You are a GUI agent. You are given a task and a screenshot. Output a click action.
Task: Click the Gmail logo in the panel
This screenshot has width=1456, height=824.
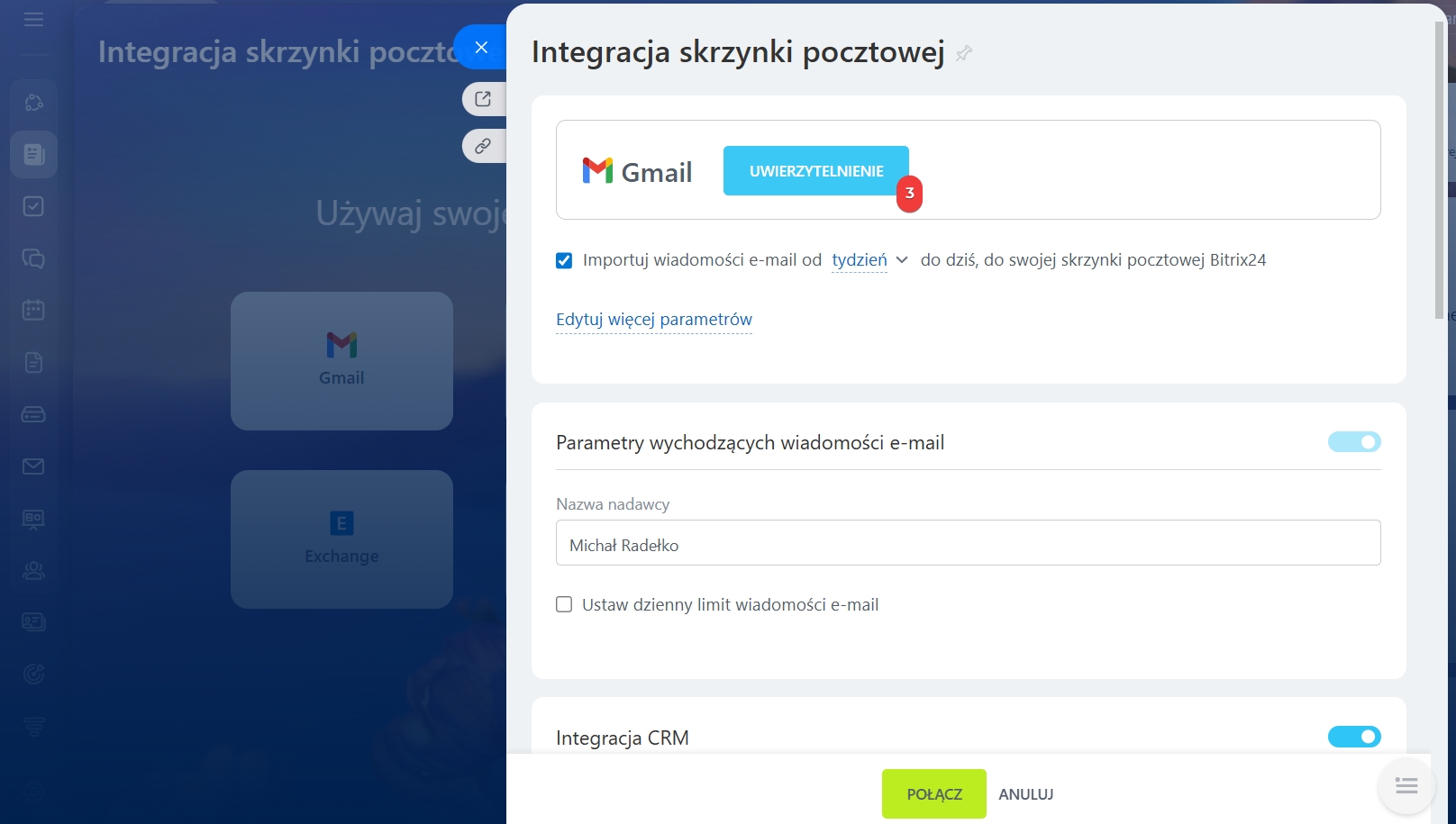[x=637, y=171]
